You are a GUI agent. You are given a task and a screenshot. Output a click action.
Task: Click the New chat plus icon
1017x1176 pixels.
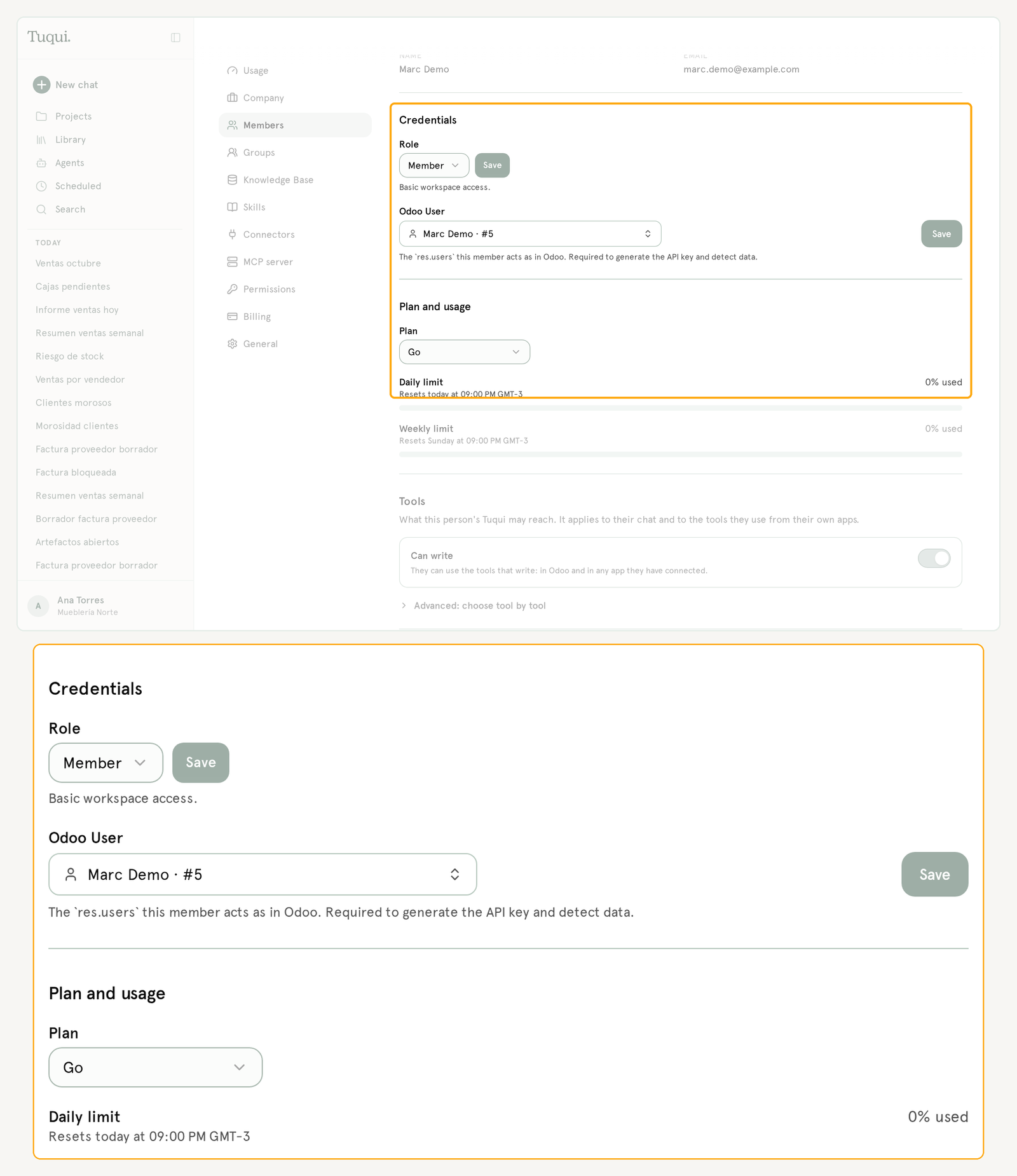[41, 85]
